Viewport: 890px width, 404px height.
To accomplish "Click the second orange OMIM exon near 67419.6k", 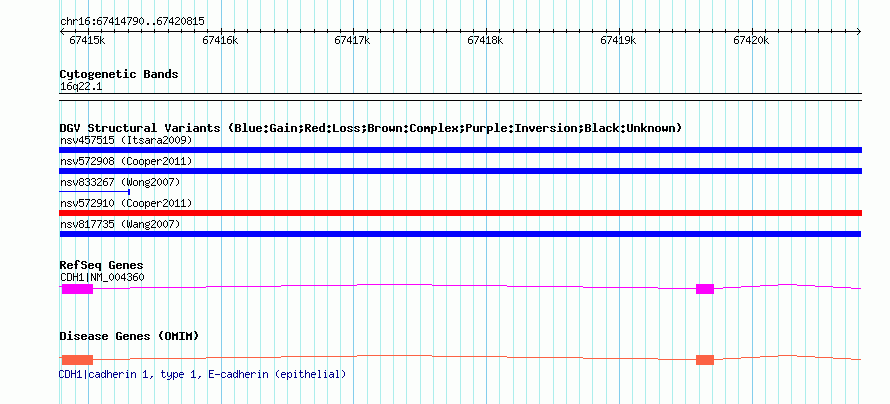I will tap(705, 360).
